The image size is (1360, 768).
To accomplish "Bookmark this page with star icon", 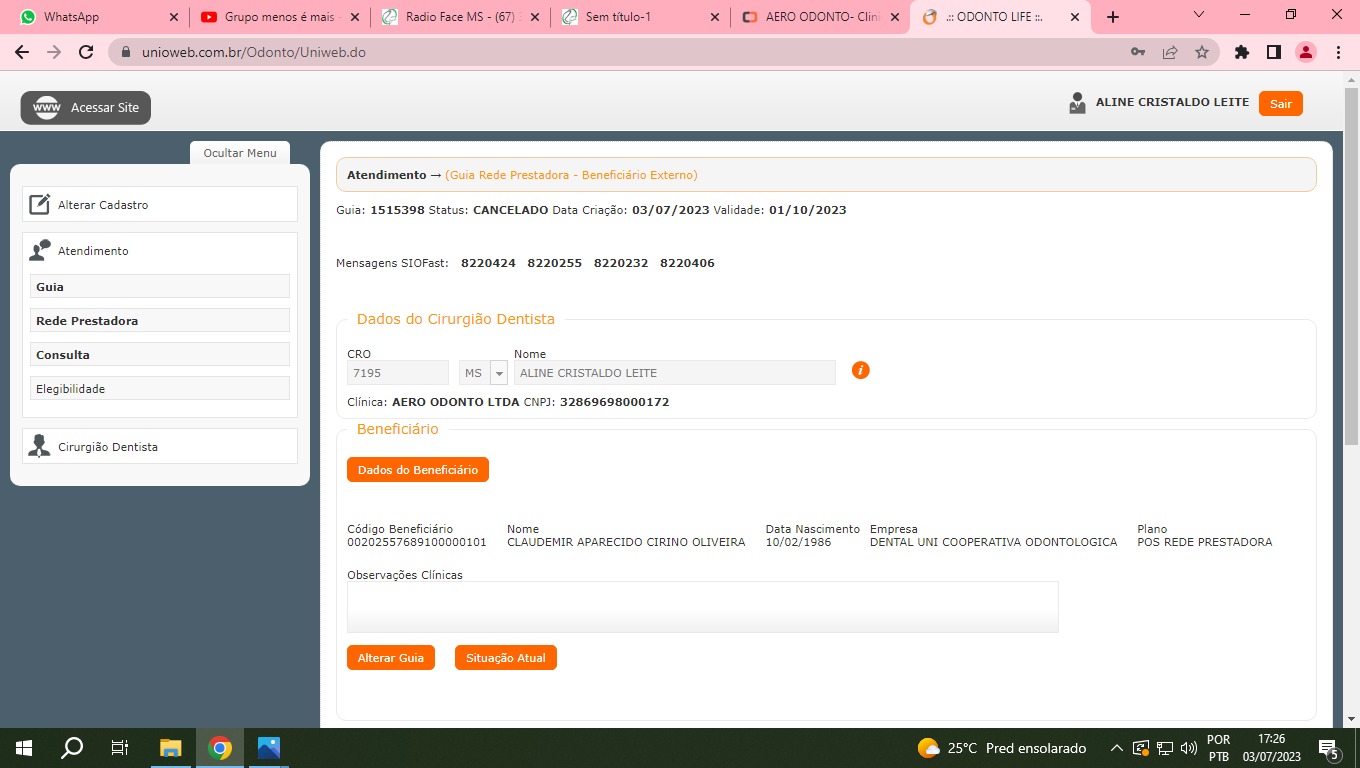I will pyautogui.click(x=1202, y=52).
